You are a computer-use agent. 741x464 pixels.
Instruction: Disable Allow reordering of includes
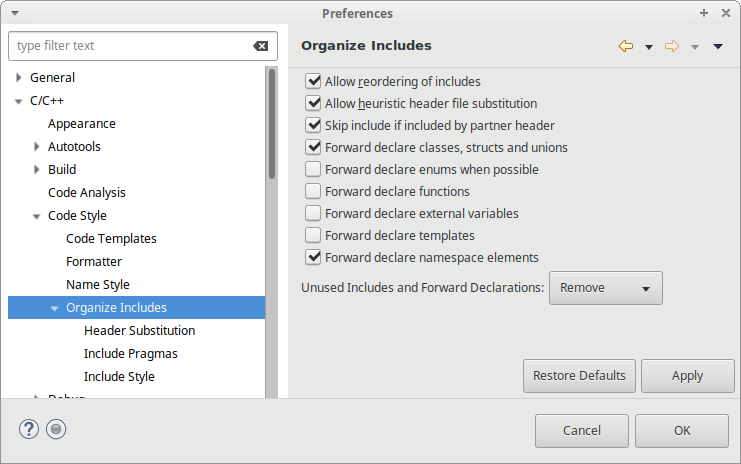314,81
